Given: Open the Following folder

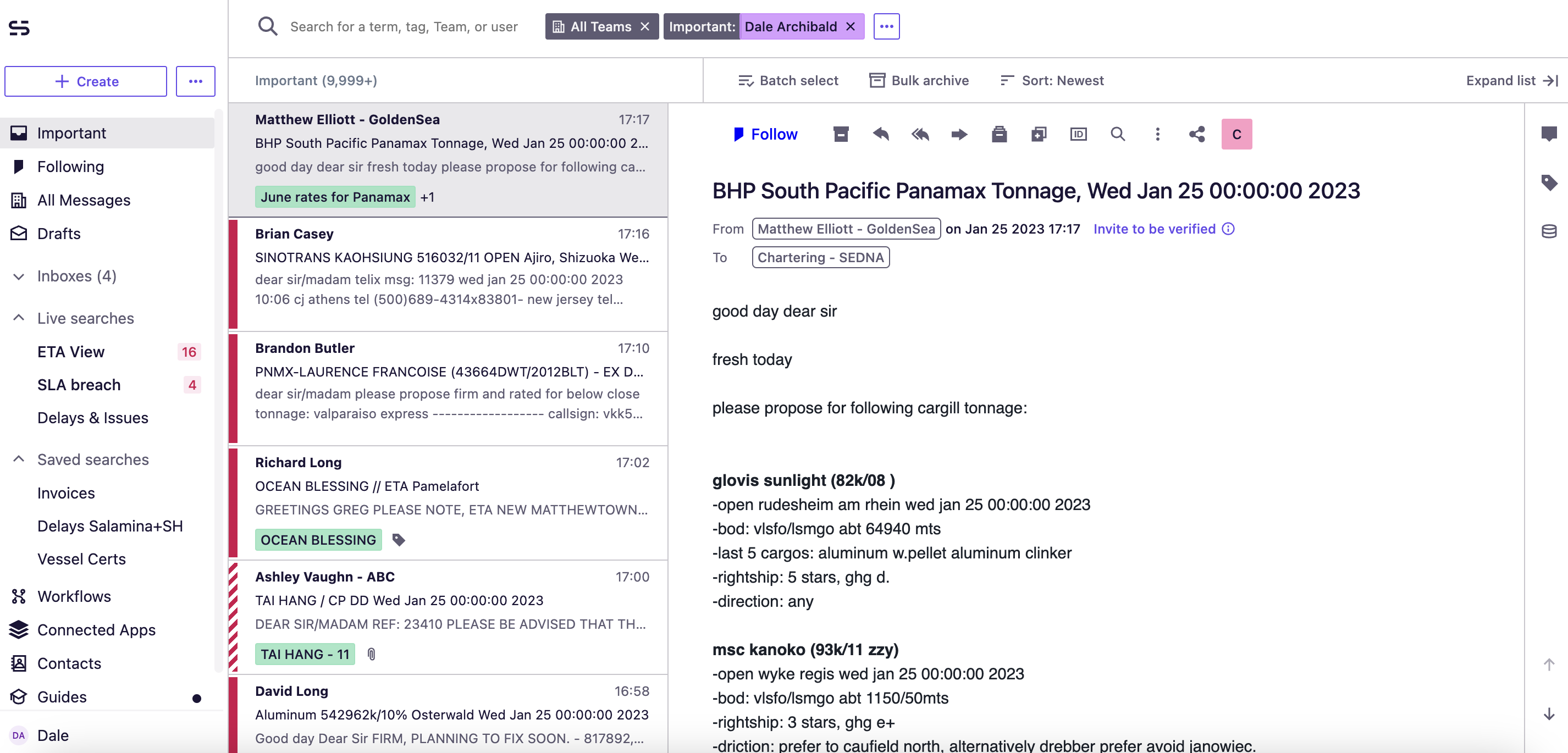Looking at the screenshot, I should (x=107, y=166).
